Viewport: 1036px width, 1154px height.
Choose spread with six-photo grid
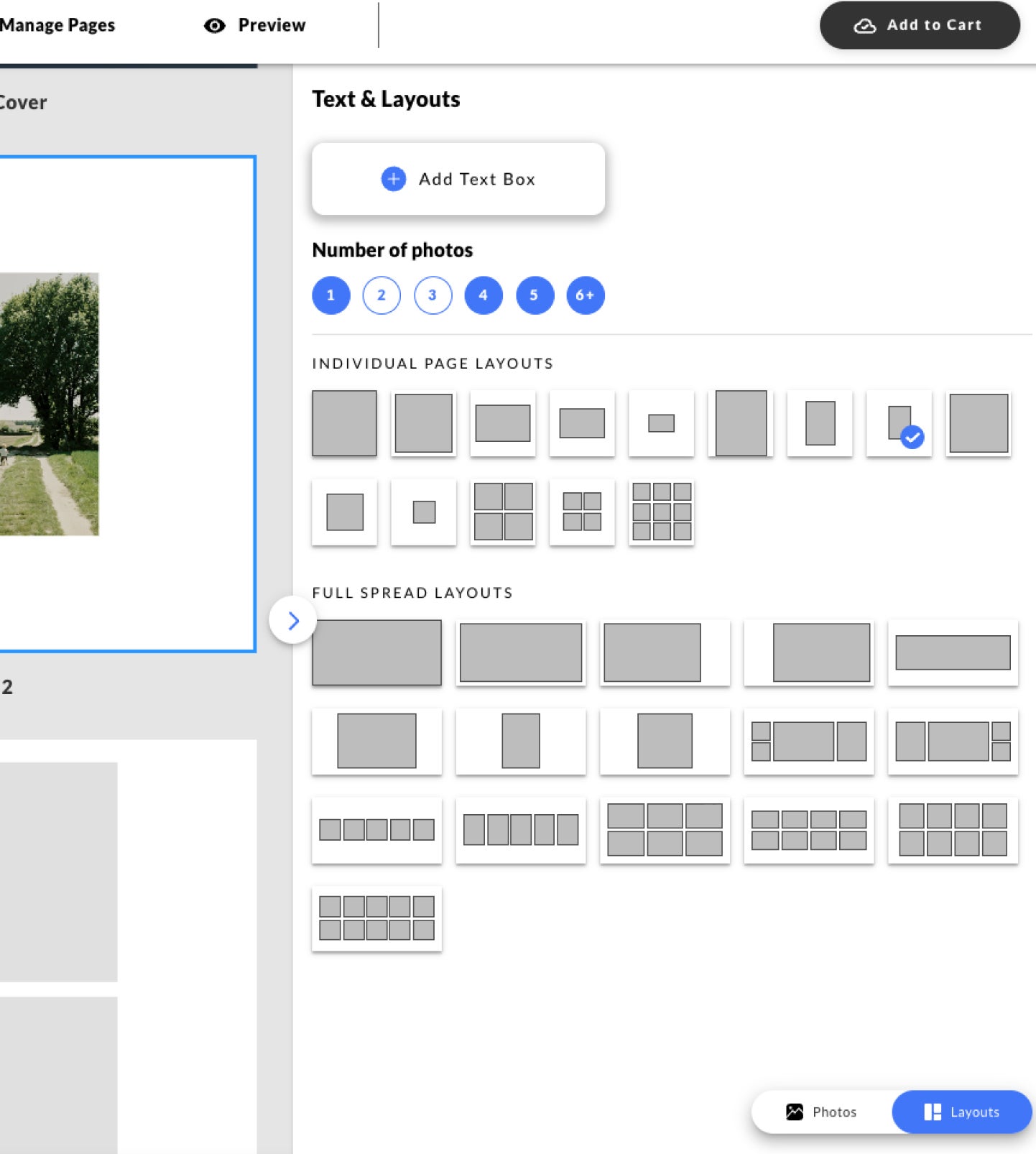[665, 830]
